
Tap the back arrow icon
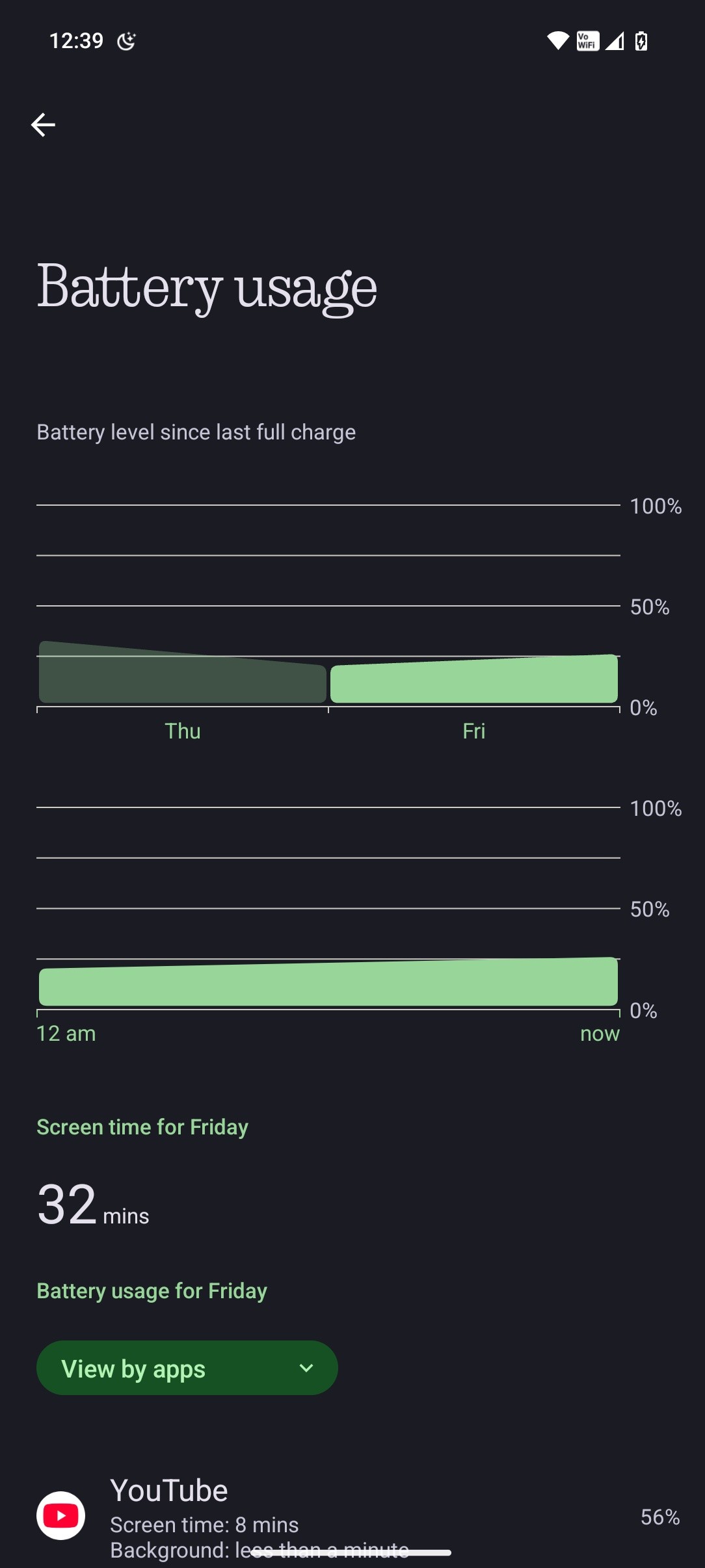(43, 125)
